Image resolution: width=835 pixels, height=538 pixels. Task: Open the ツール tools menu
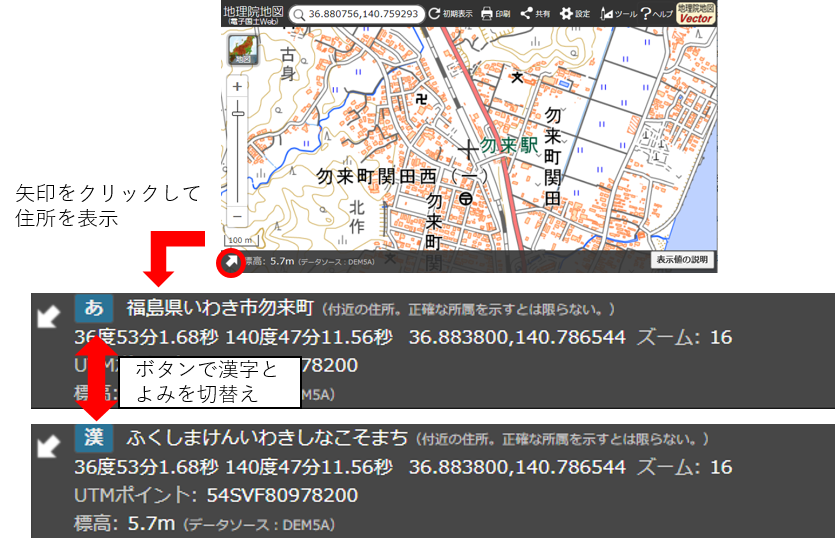(618, 14)
